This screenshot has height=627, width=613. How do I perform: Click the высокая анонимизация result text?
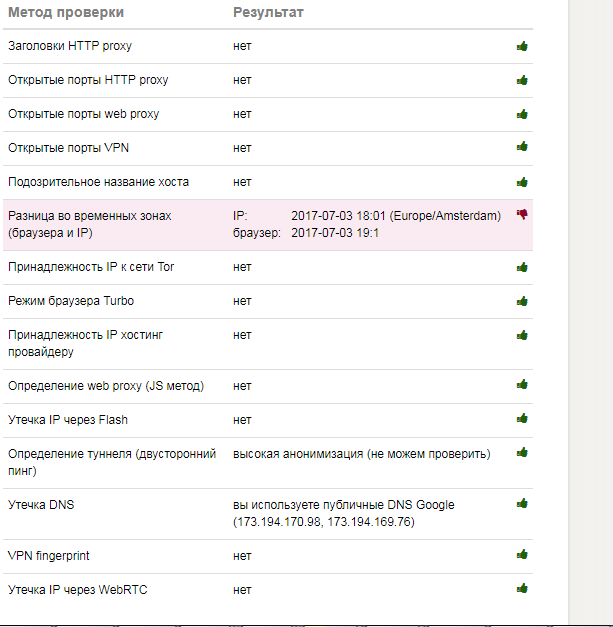click(x=361, y=454)
